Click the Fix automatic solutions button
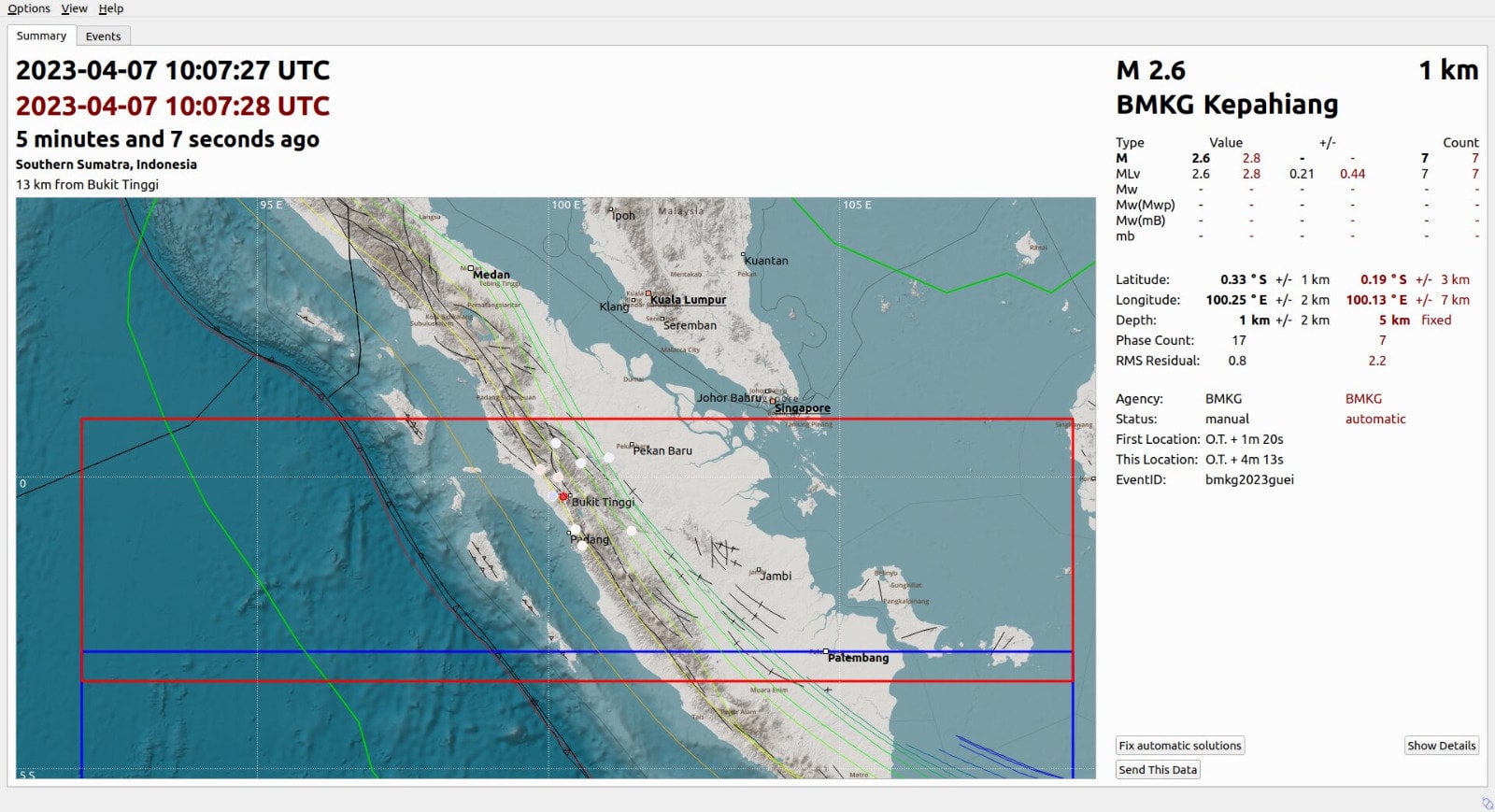 pyautogui.click(x=1180, y=746)
